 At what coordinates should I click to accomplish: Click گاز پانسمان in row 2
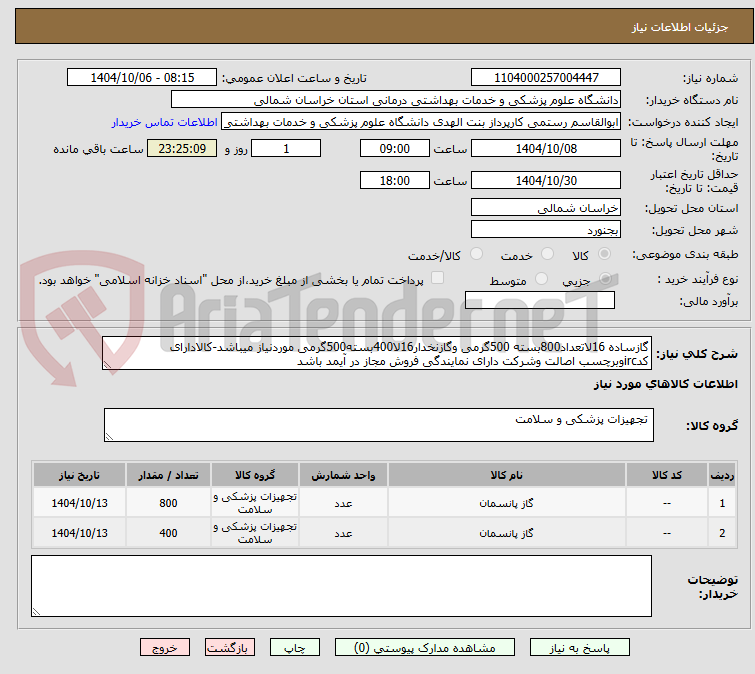[x=507, y=533]
